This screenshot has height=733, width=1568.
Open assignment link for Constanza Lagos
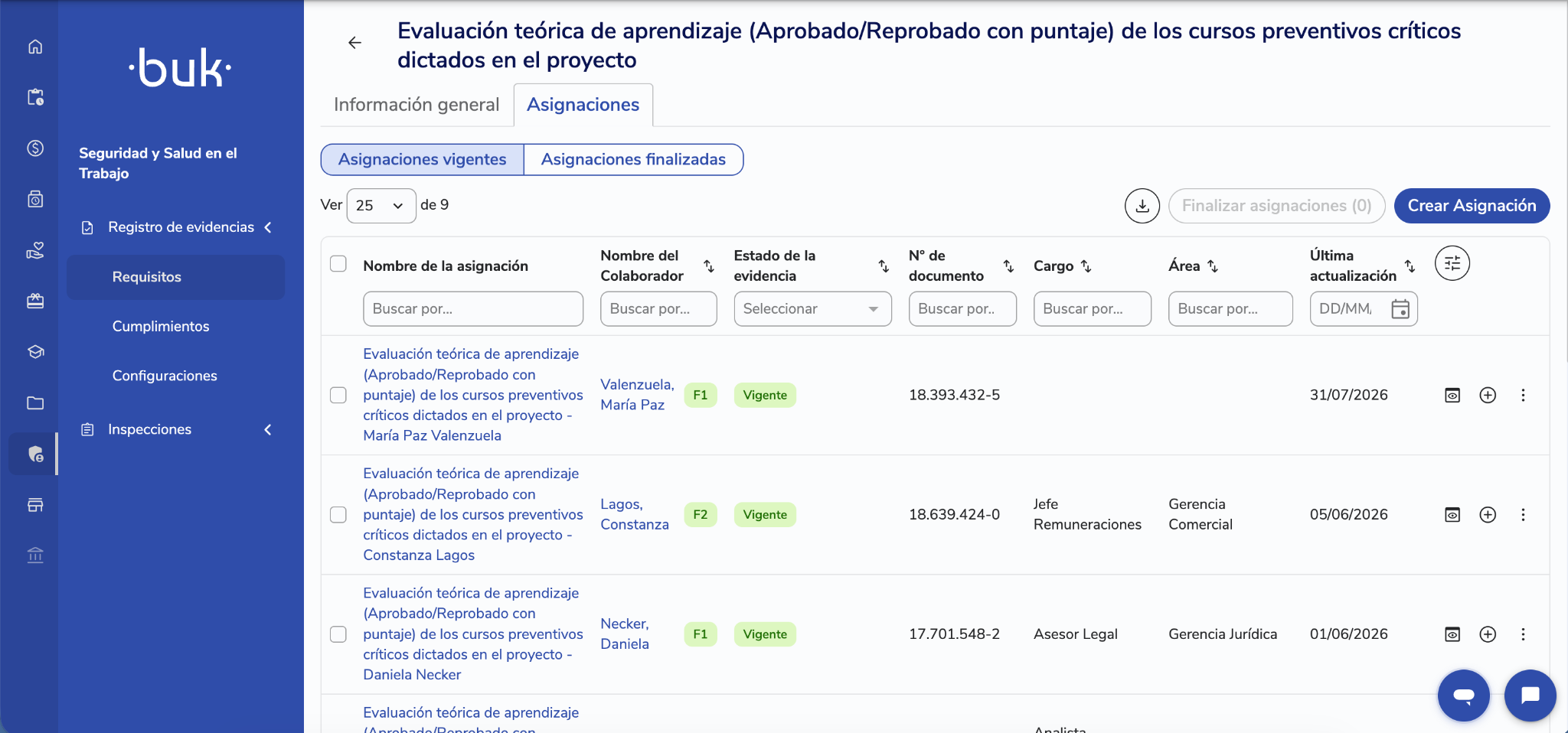(x=472, y=514)
